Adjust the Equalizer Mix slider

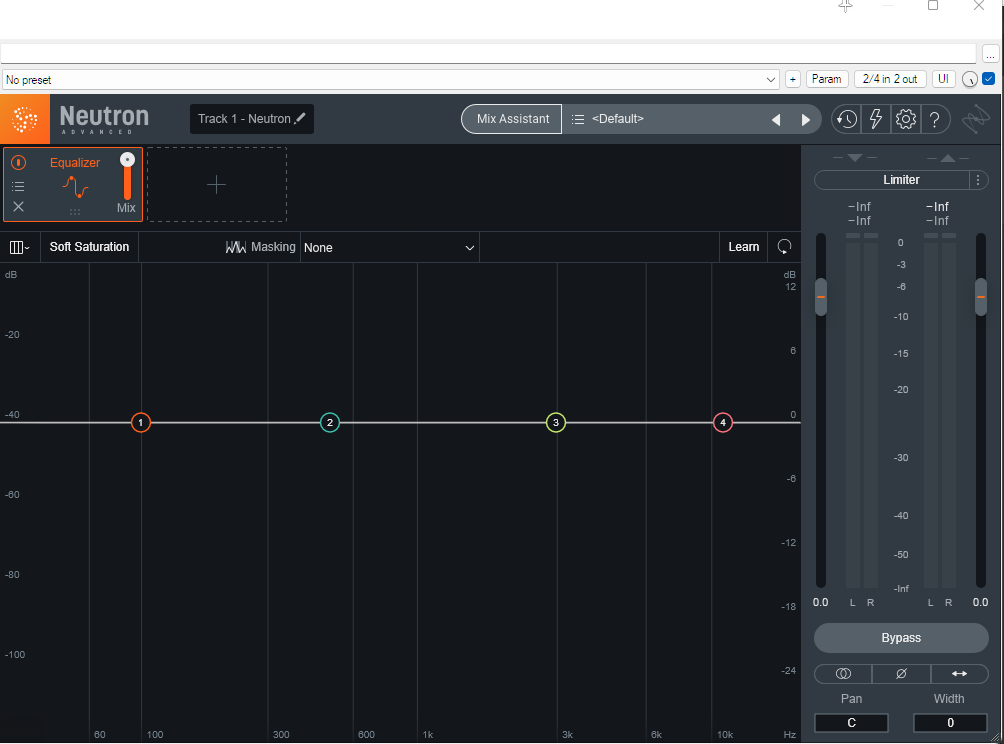127,177
